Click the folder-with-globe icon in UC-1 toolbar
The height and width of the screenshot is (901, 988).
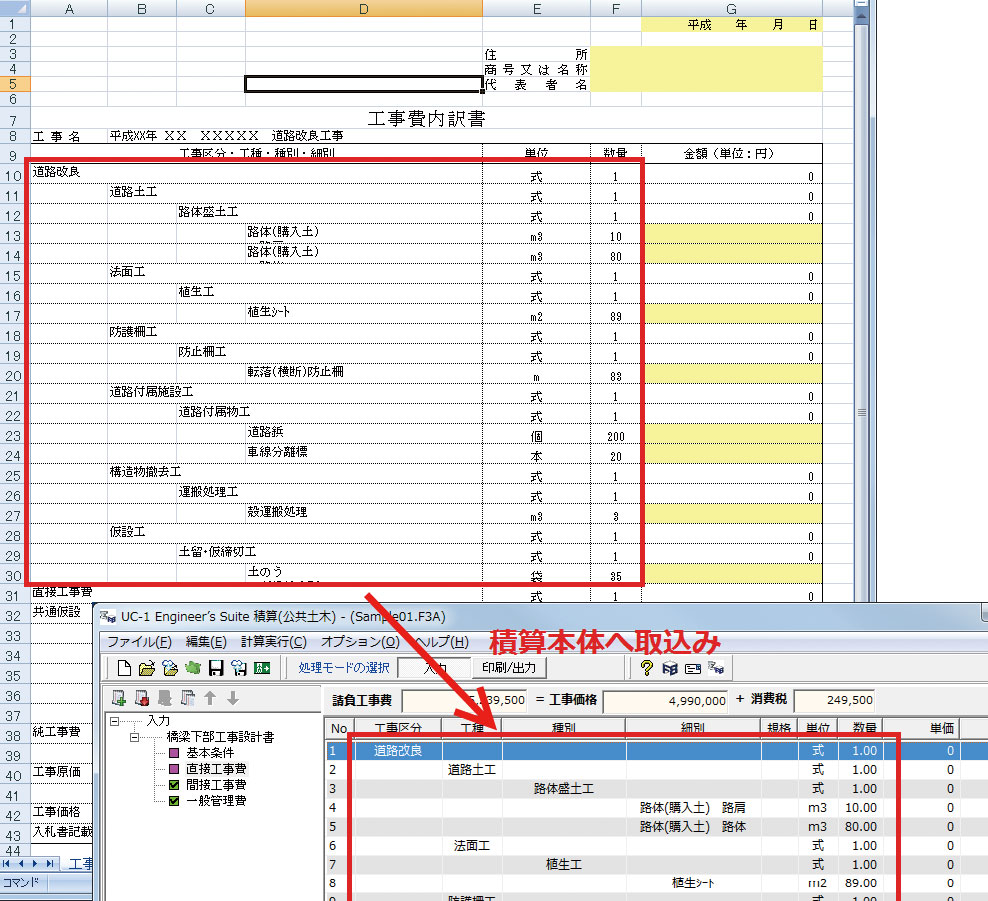[169, 668]
